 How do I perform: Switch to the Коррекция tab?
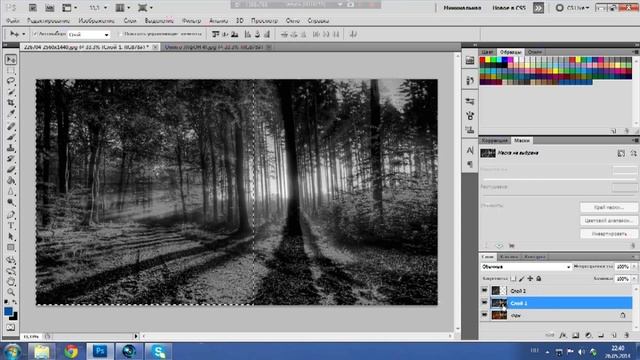494,140
